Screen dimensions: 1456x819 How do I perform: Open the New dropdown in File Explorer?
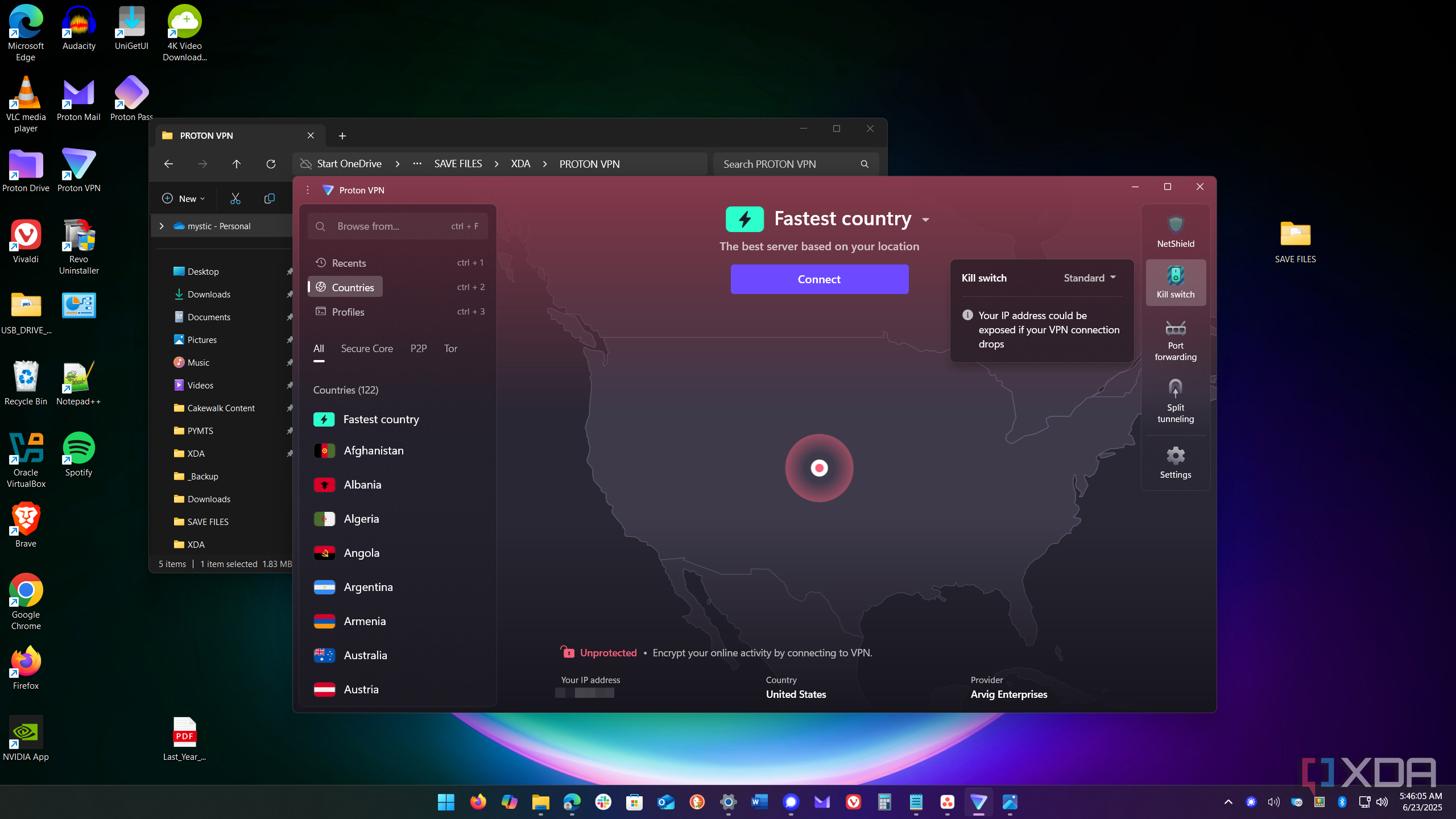click(184, 198)
